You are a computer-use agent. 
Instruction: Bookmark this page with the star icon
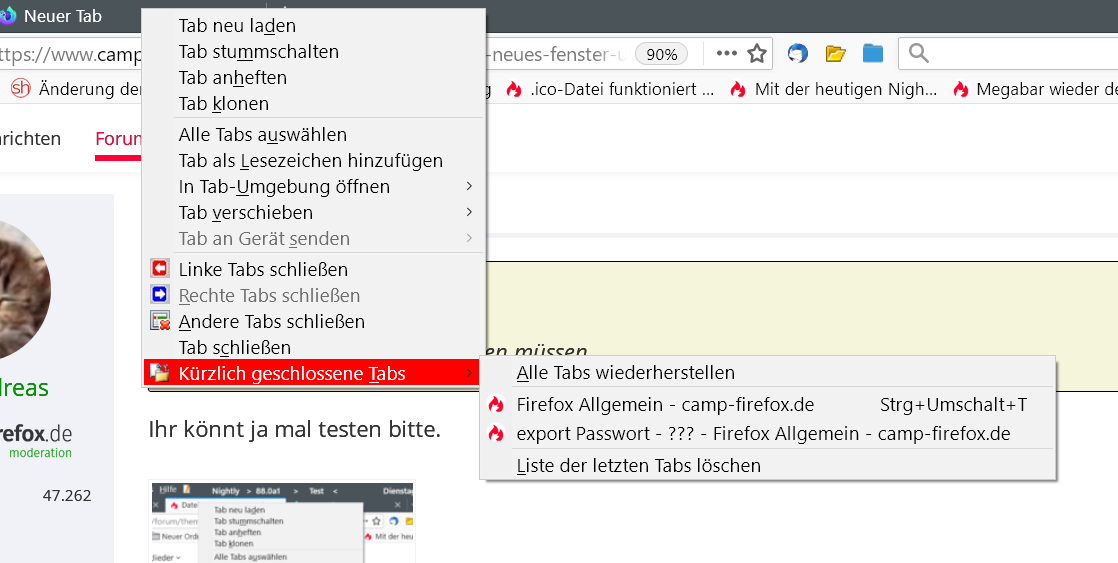coord(757,53)
